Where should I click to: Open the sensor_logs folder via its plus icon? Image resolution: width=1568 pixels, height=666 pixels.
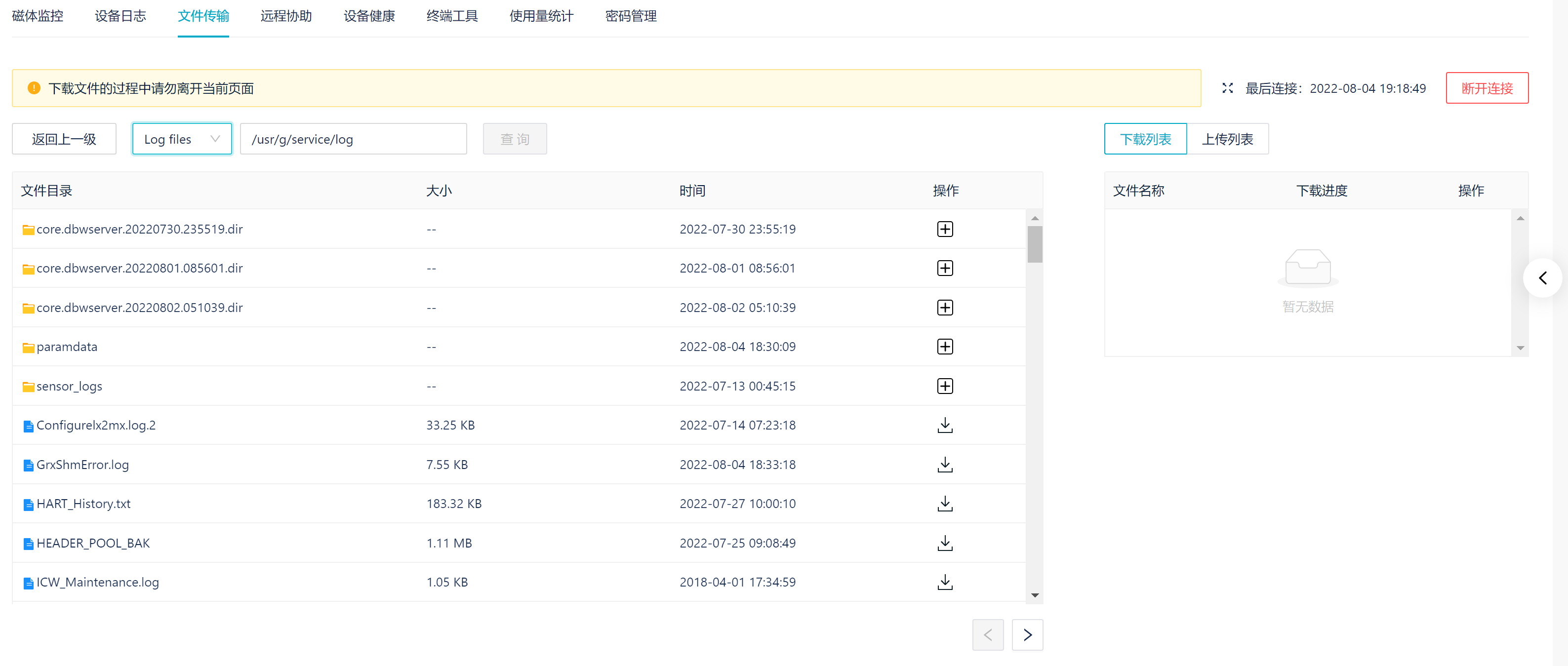945,386
